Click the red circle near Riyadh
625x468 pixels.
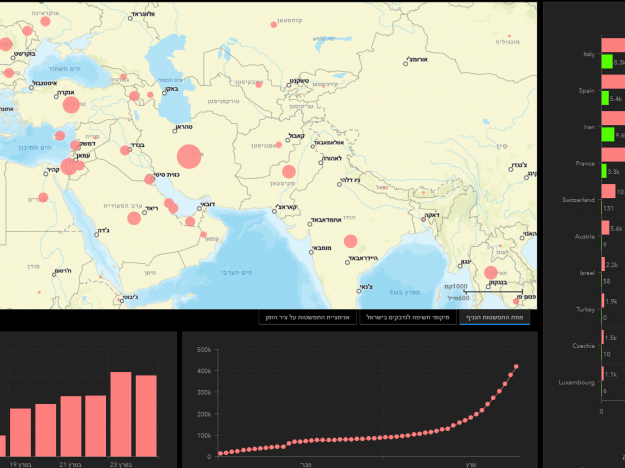click(170, 206)
